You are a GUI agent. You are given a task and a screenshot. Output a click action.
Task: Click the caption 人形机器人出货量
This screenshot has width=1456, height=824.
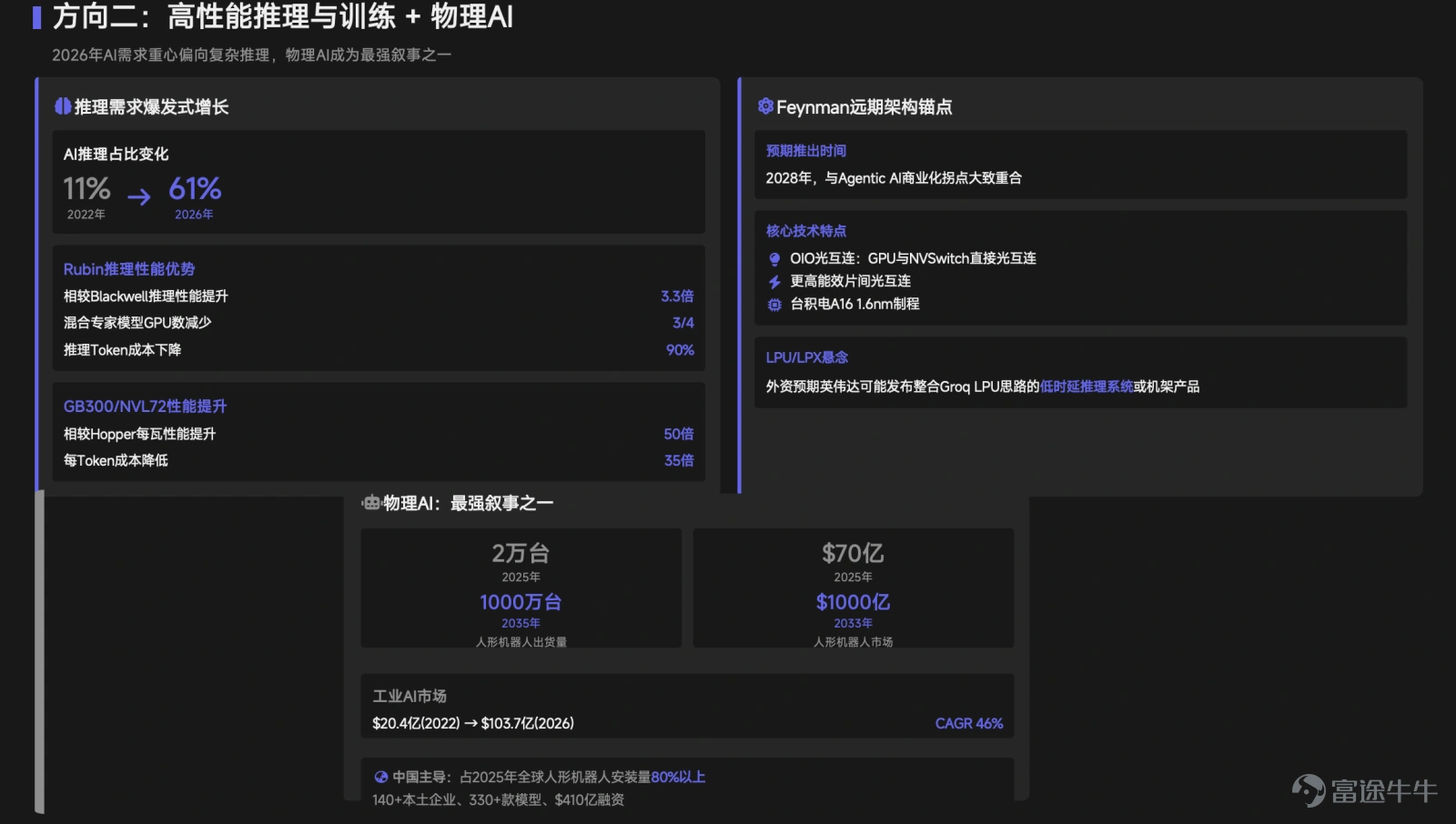pyautogui.click(x=521, y=642)
